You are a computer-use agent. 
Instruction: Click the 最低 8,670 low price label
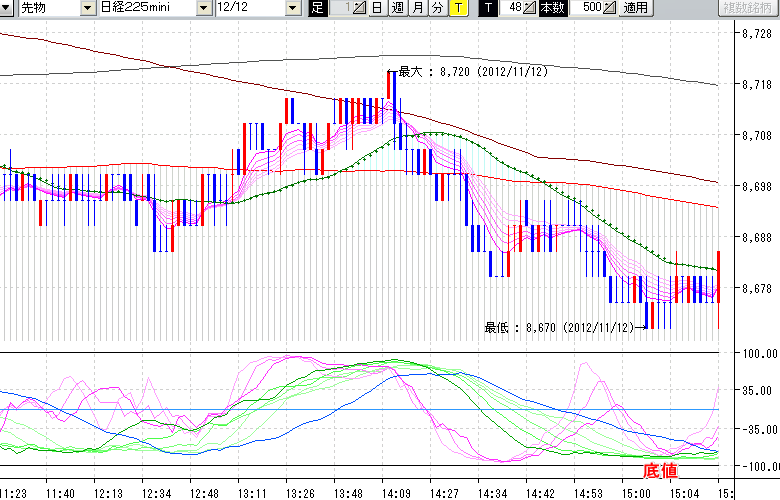[x=558, y=327]
